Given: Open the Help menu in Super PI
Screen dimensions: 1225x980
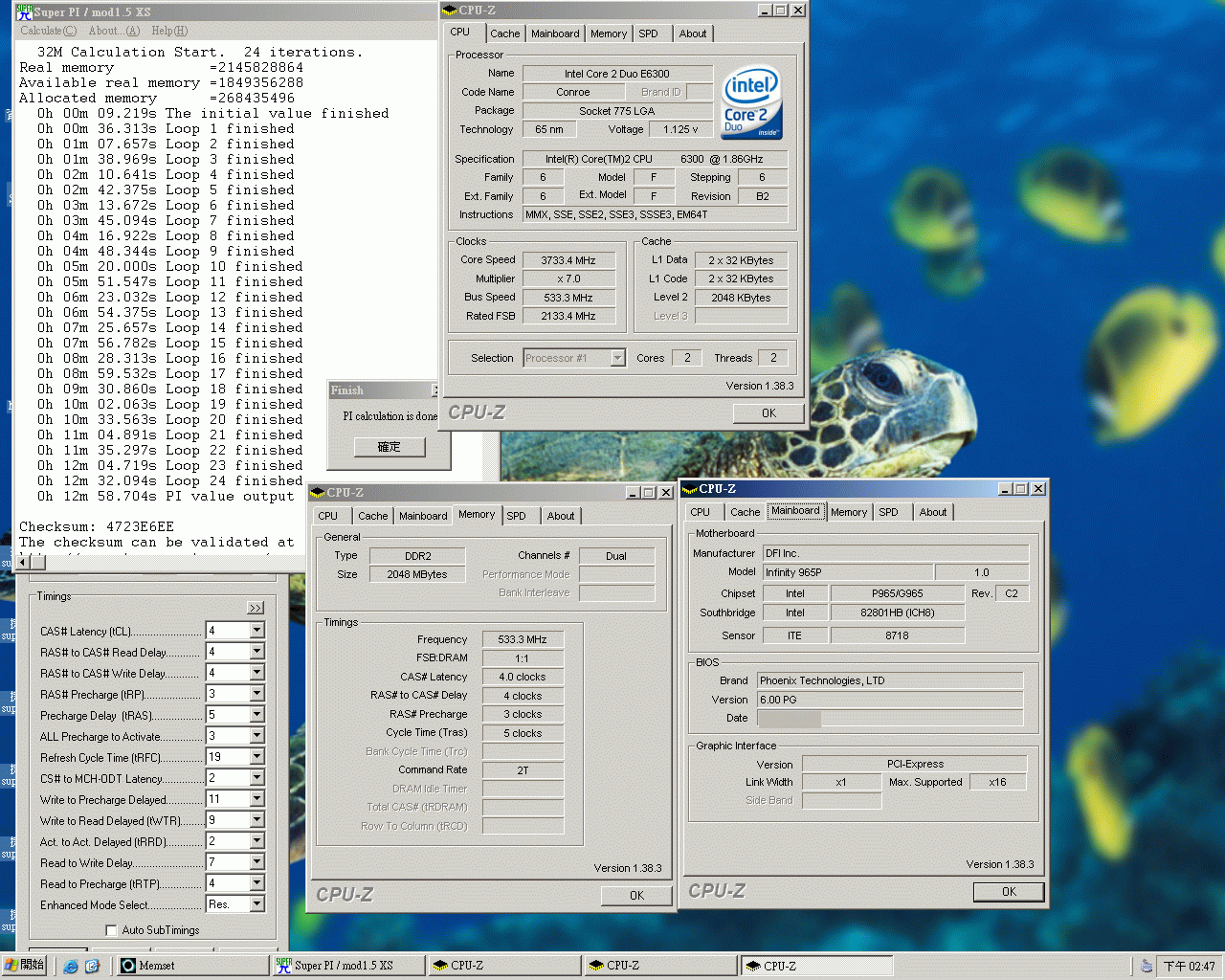Looking at the screenshot, I should [168, 31].
